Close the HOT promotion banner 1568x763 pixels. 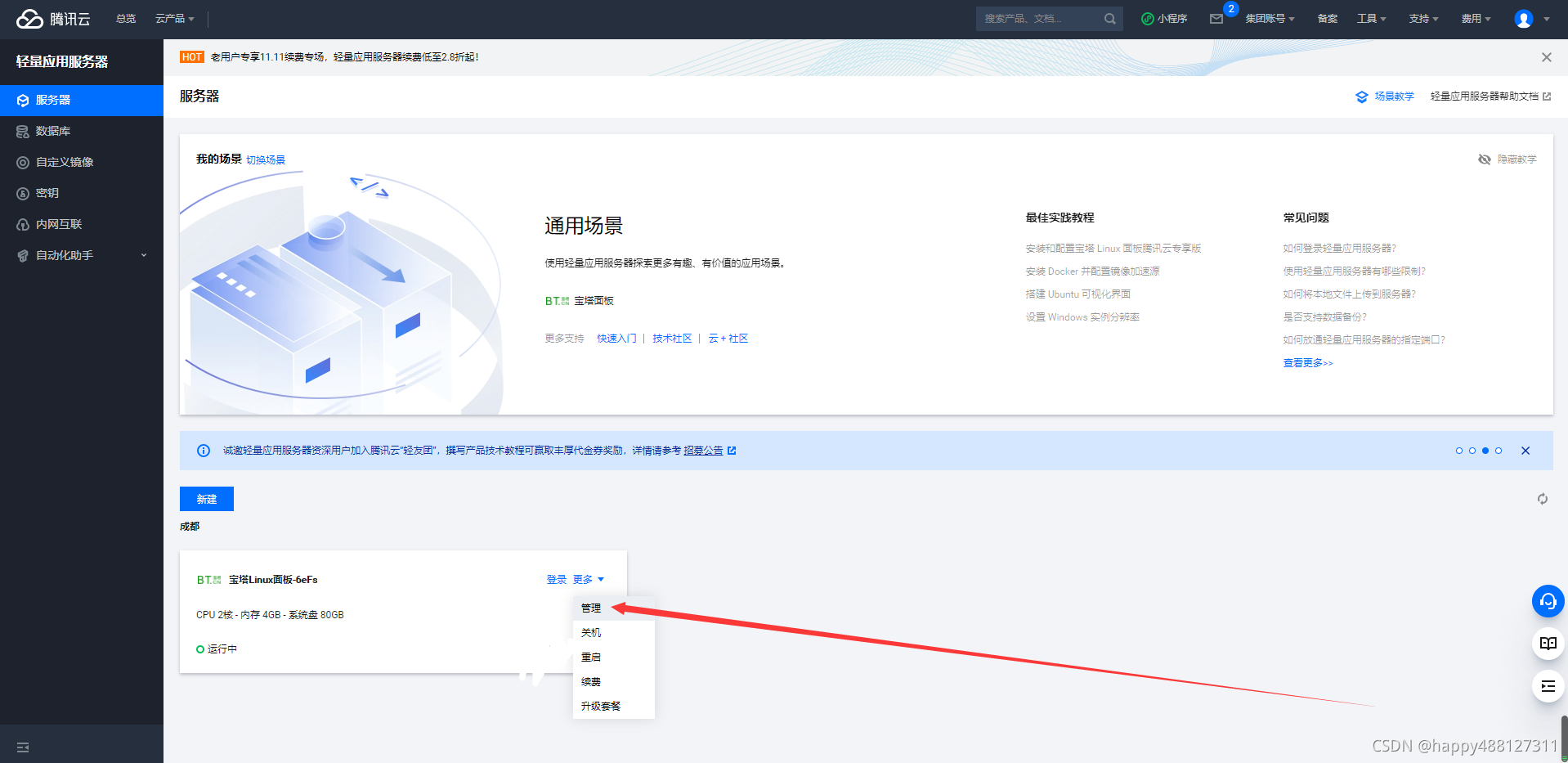(1546, 57)
